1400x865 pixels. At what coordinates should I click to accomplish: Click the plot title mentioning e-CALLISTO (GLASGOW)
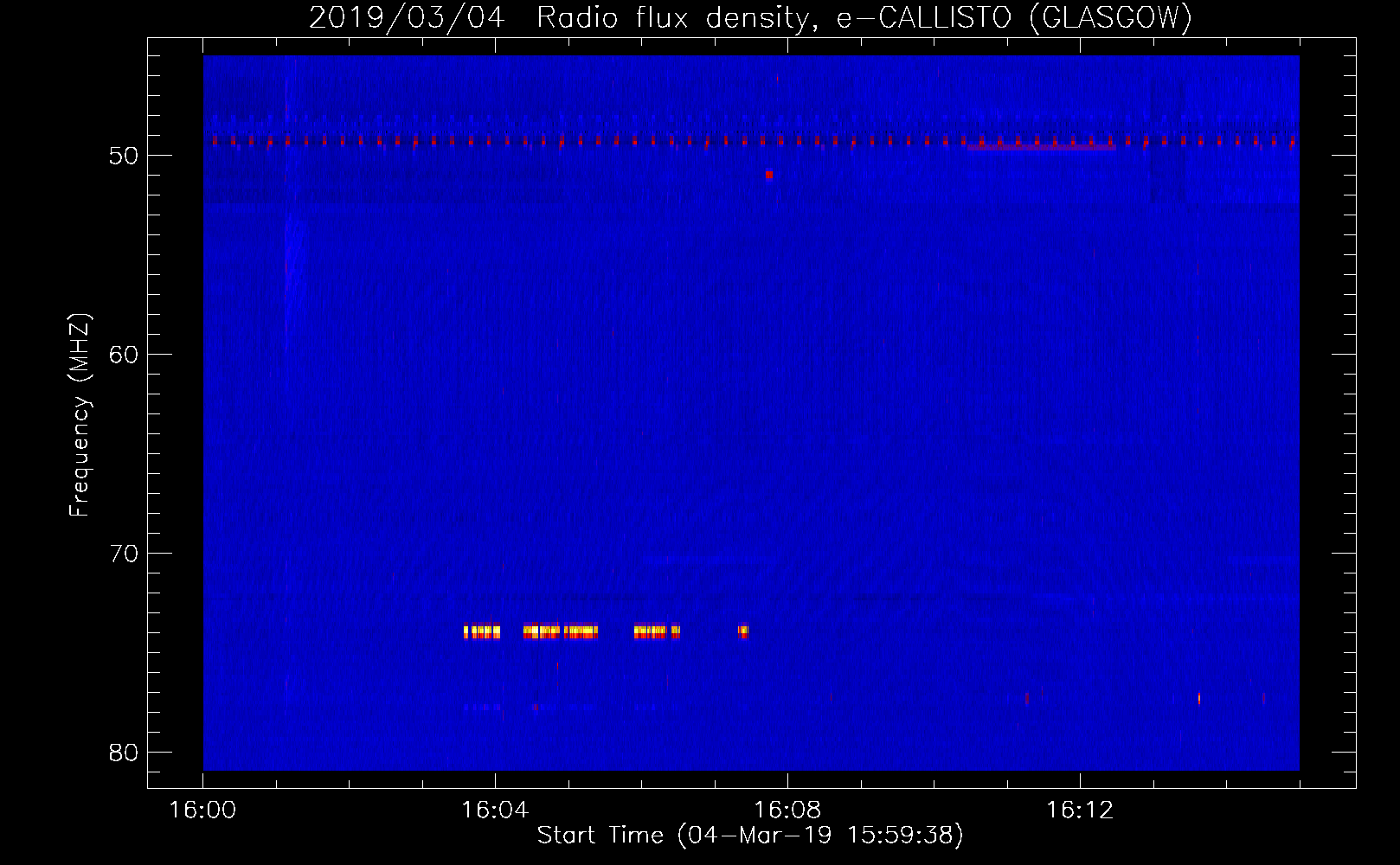click(x=750, y=17)
